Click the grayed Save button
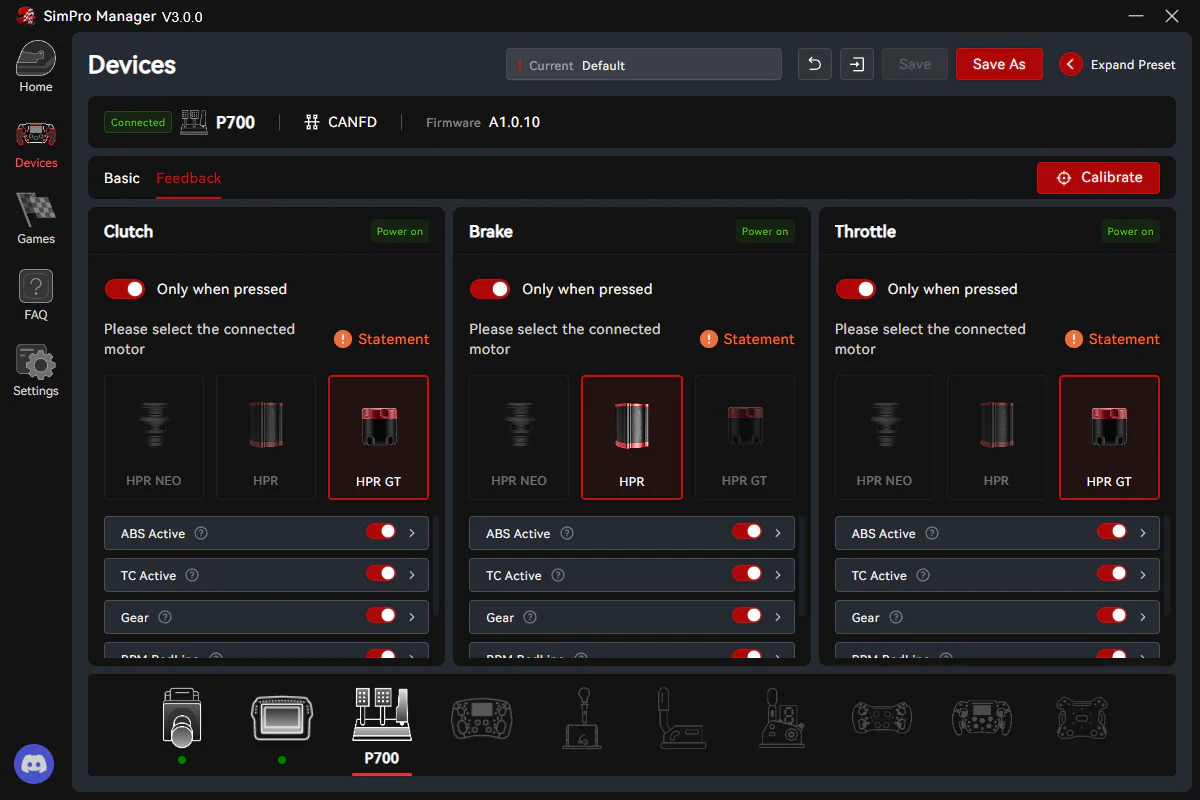Viewport: 1200px width, 800px height. pyautogui.click(x=915, y=64)
